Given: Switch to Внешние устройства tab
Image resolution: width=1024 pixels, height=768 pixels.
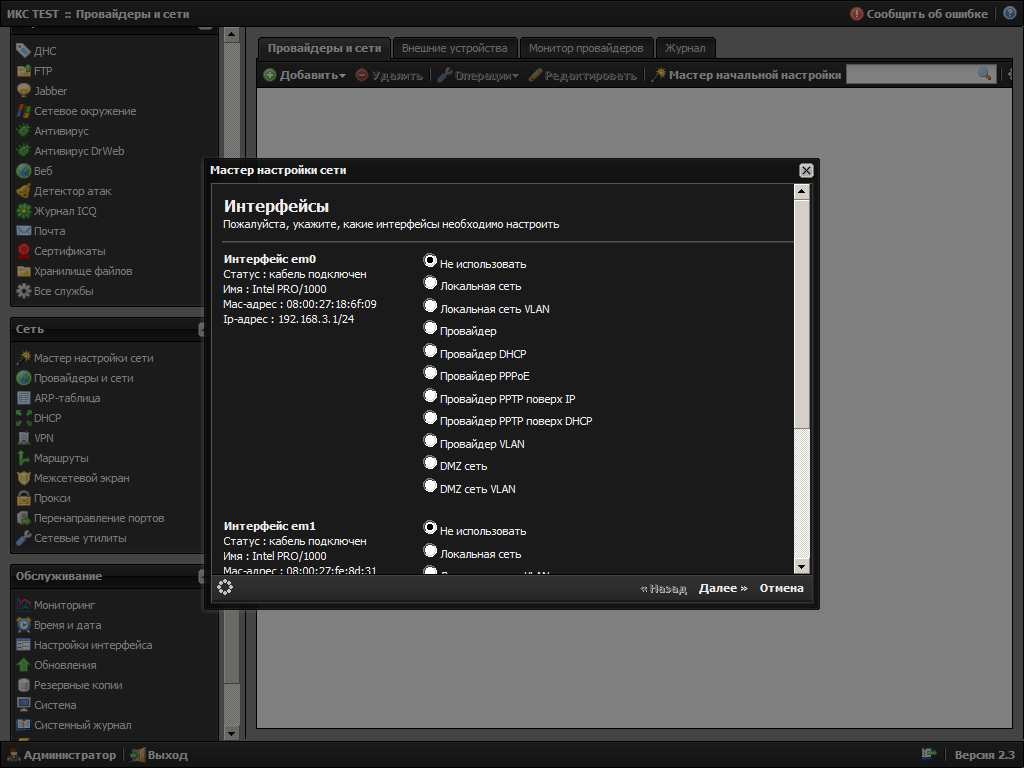Looking at the screenshot, I should pos(454,48).
